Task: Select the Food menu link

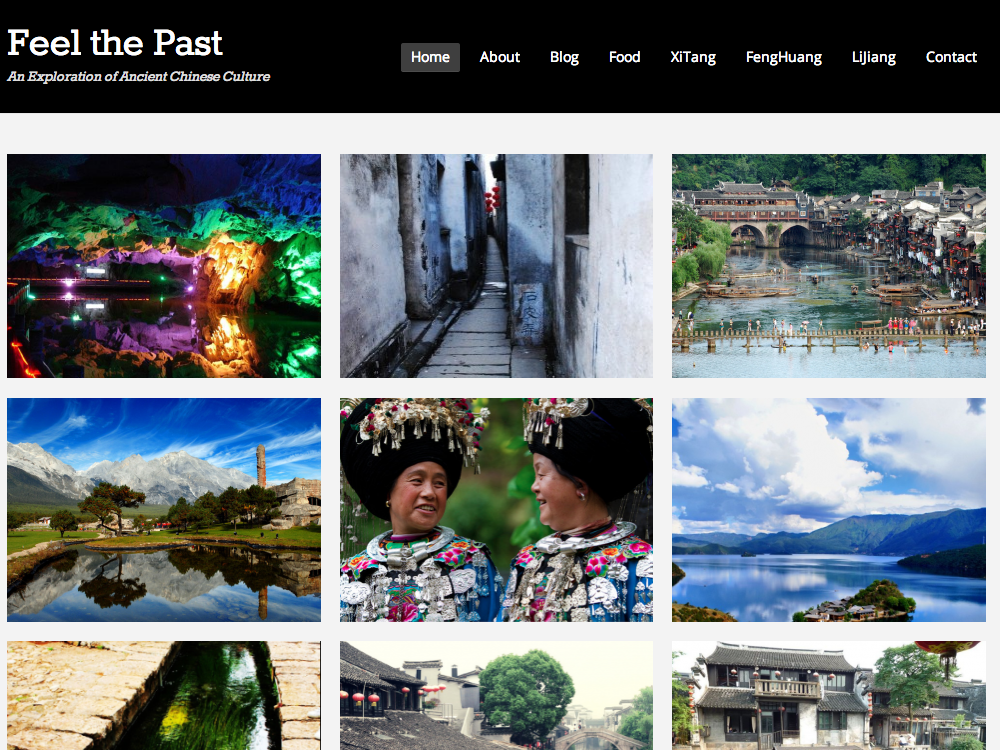Action: coord(624,57)
